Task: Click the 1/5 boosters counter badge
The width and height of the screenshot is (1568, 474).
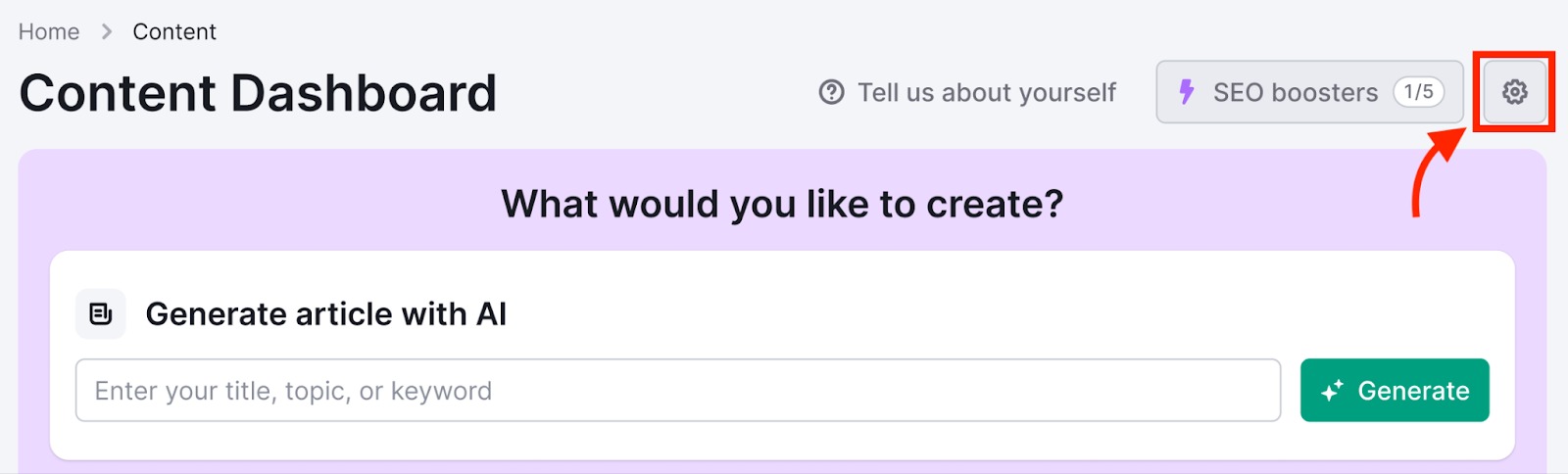Action: (x=1418, y=92)
